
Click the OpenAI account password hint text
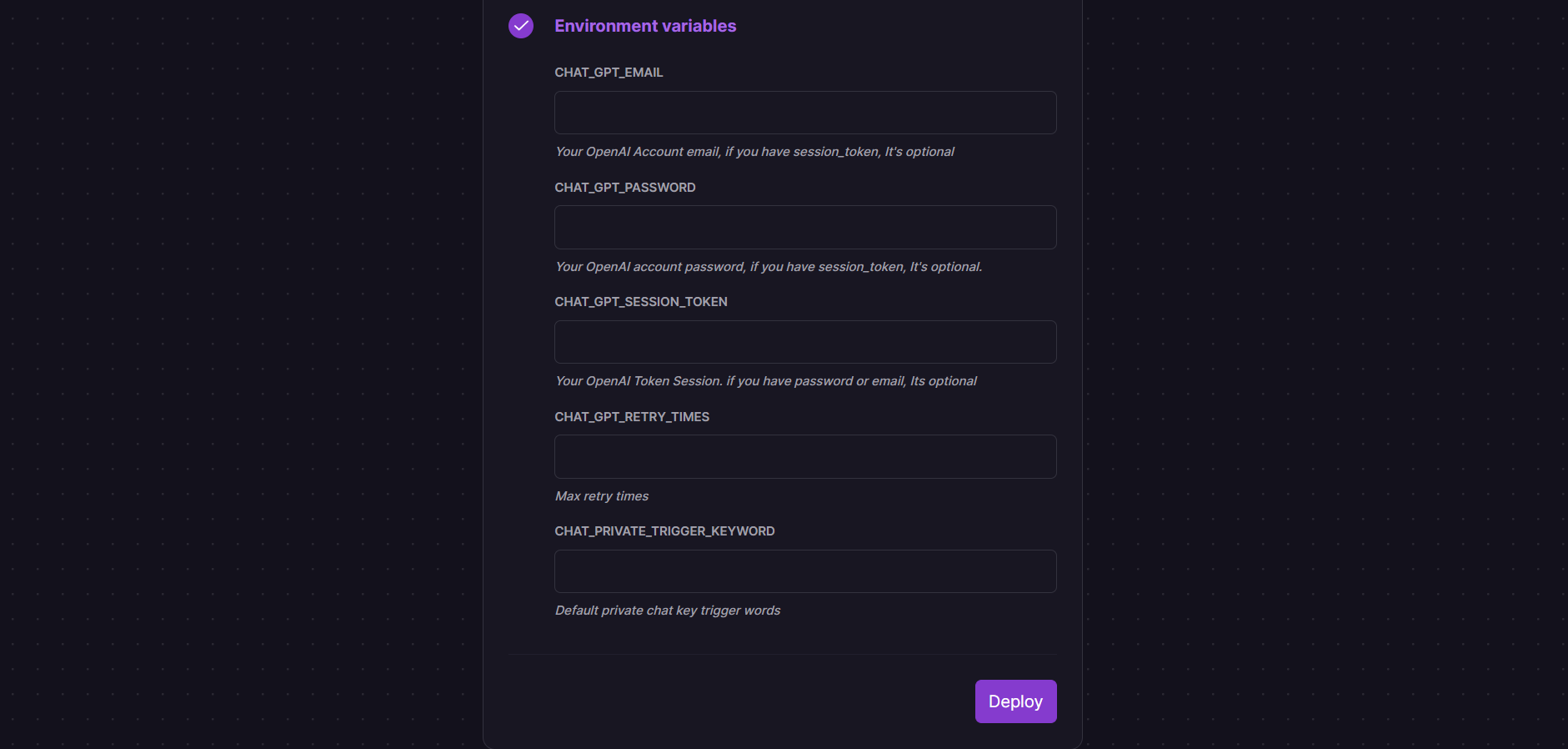(769, 267)
